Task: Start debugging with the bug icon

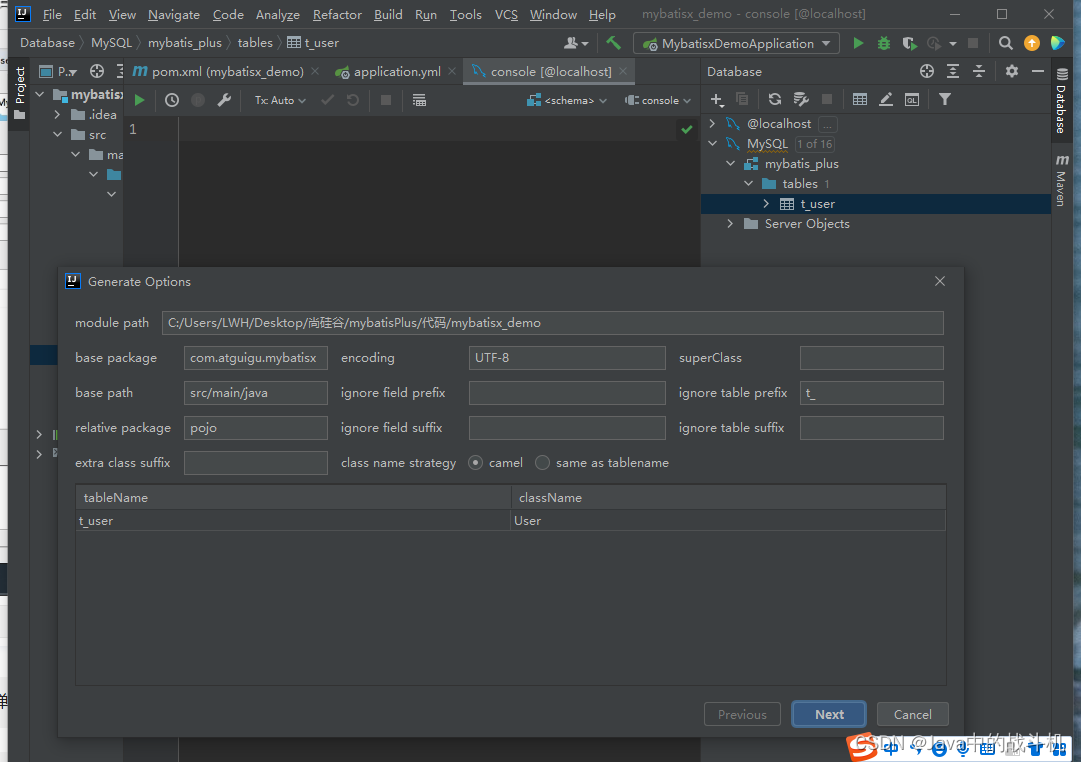Action: click(x=883, y=43)
